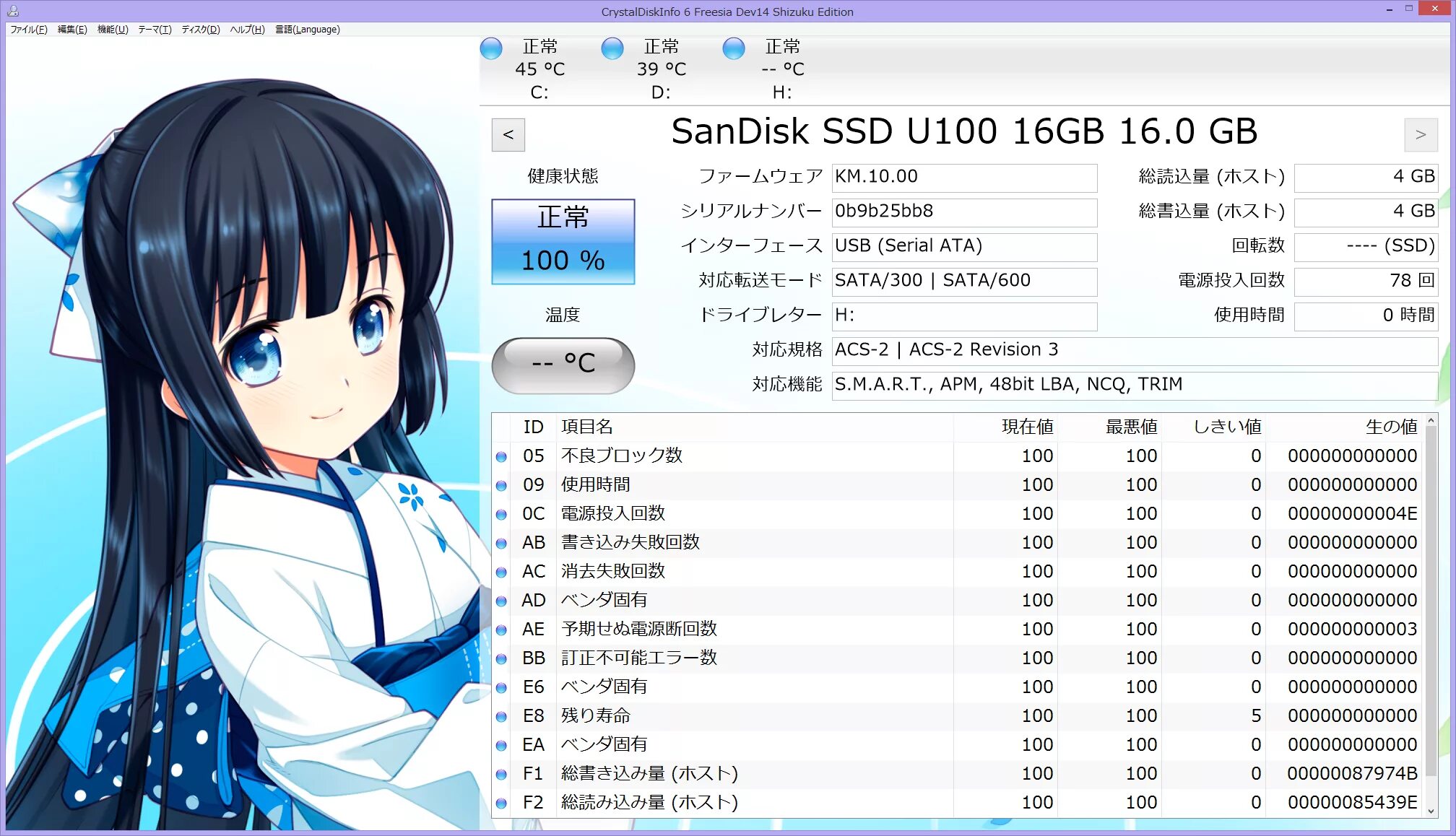
Task: Click the status dot for attribute E8
Action: click(501, 717)
